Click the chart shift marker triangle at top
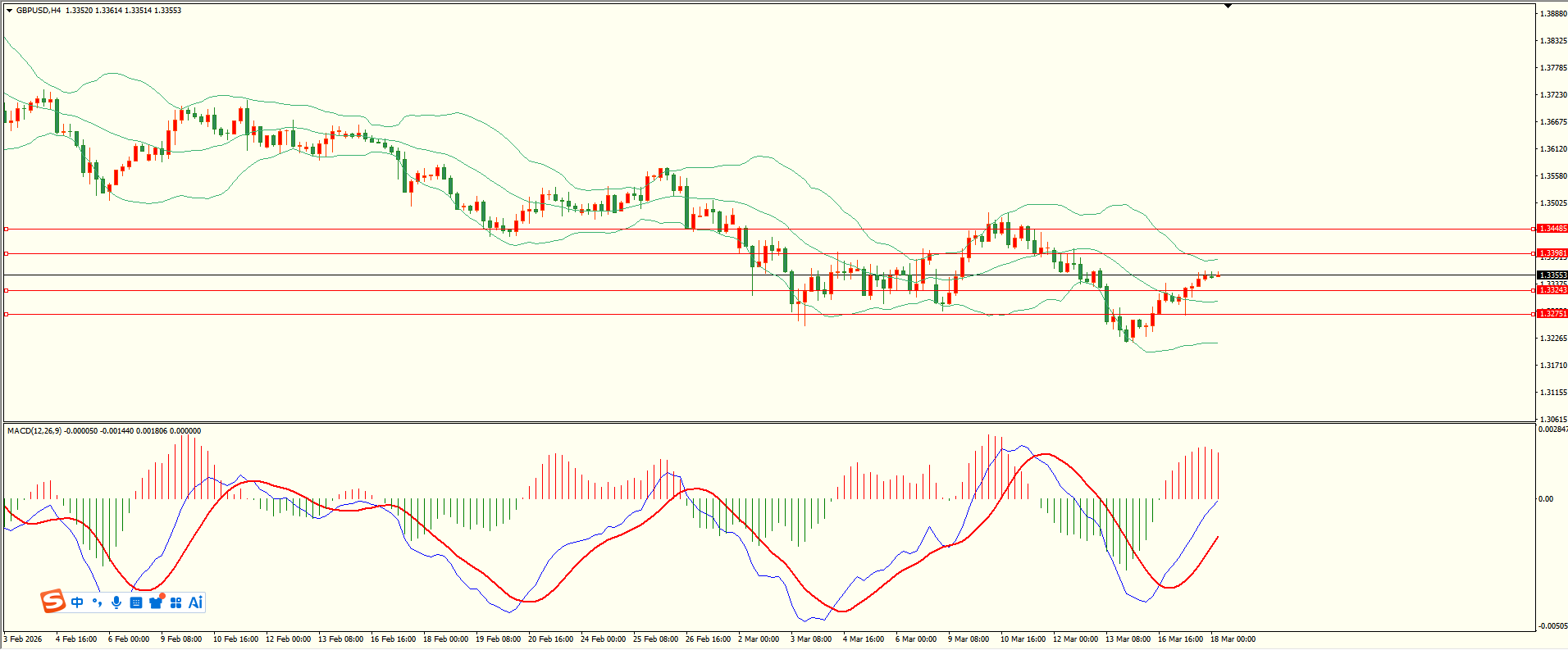Screen dimensions: 1568x650 point(1228,6)
